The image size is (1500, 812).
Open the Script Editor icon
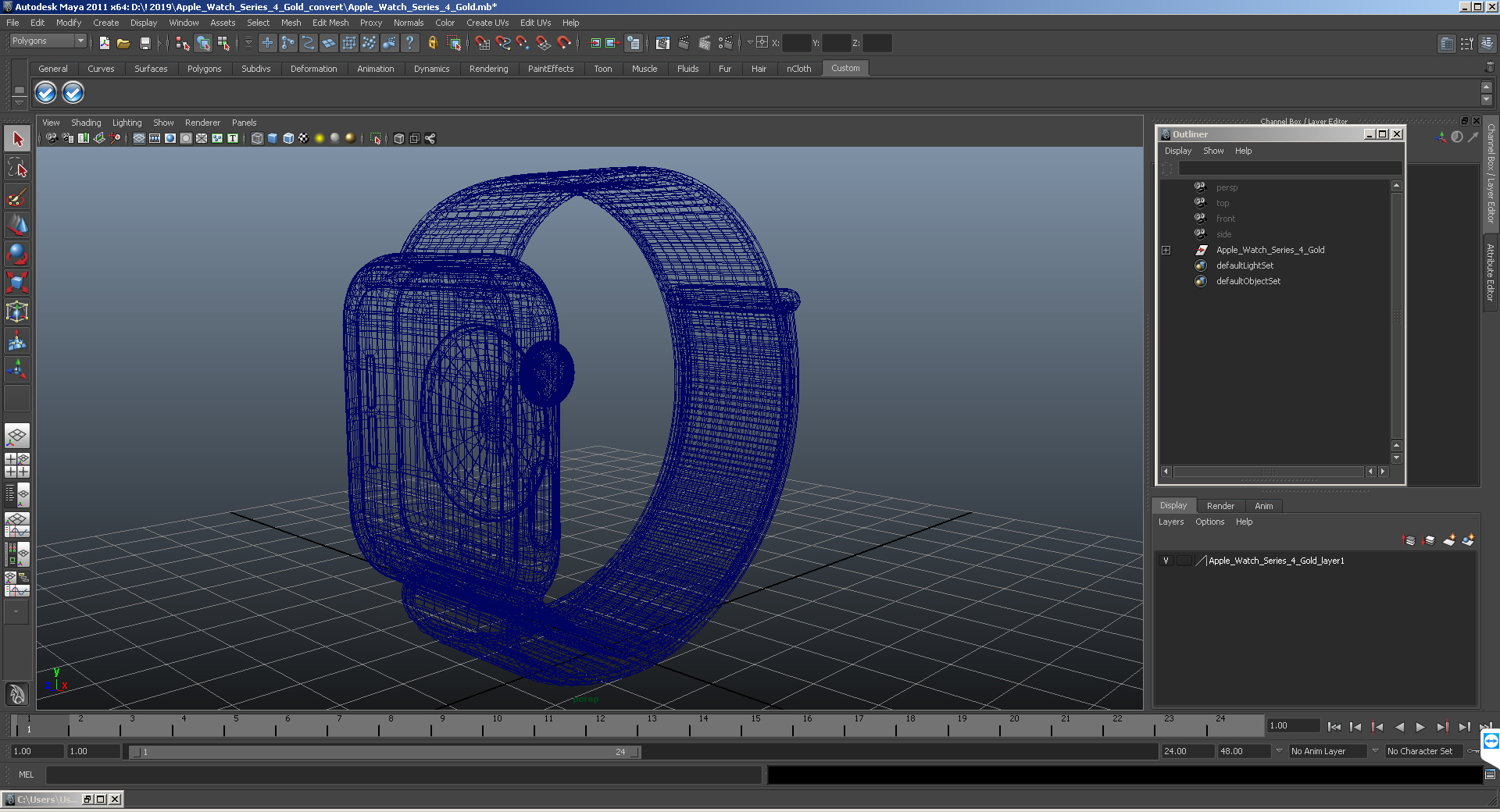click(x=1490, y=775)
